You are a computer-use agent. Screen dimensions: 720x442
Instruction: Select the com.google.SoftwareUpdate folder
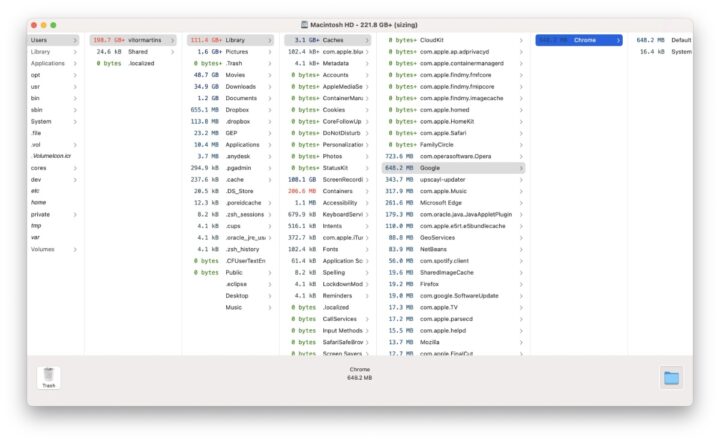tap(454, 296)
